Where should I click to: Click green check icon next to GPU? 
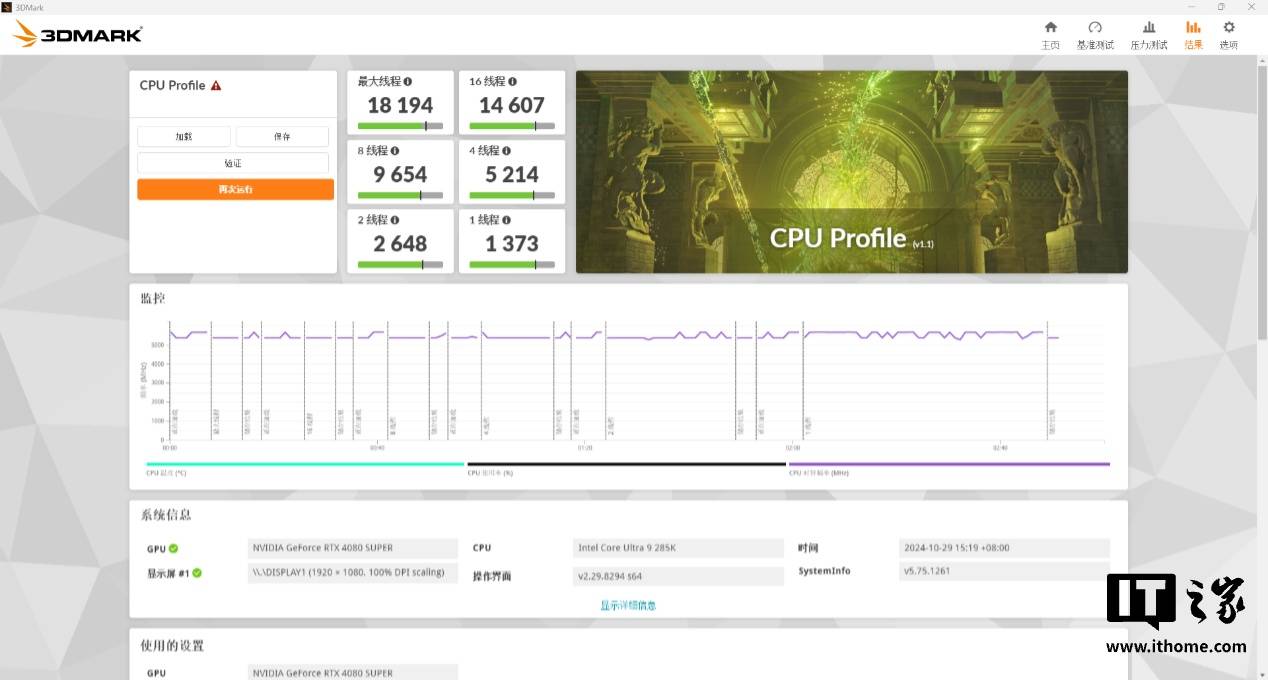174,548
